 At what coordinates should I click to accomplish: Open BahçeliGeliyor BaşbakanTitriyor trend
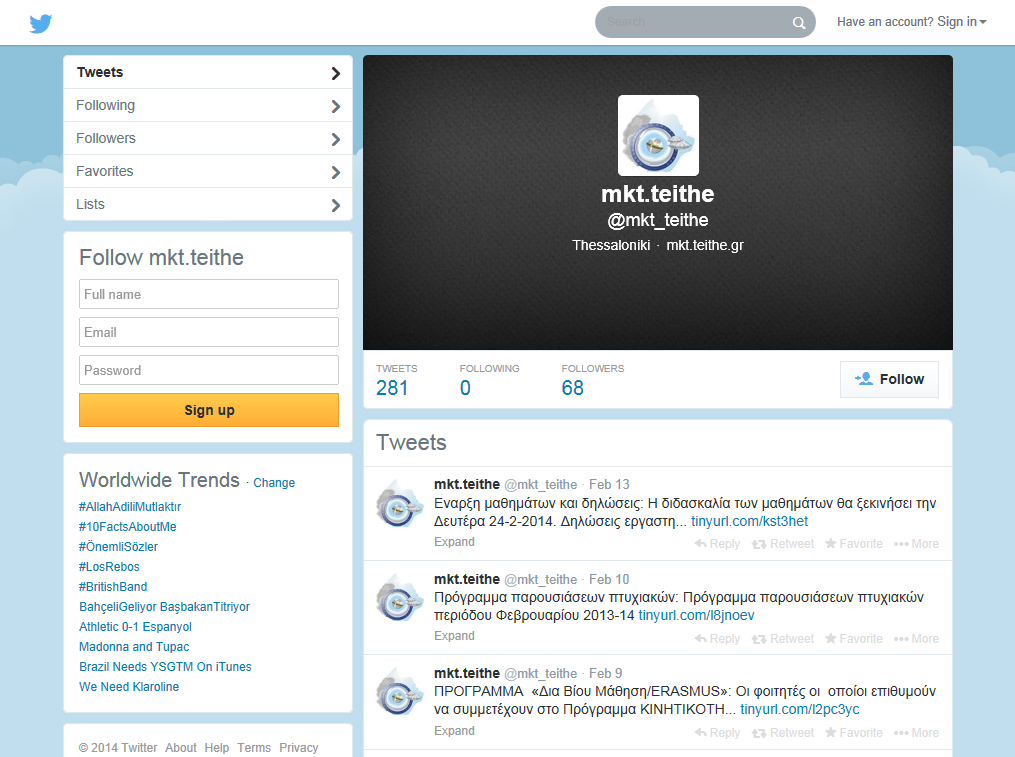point(164,607)
